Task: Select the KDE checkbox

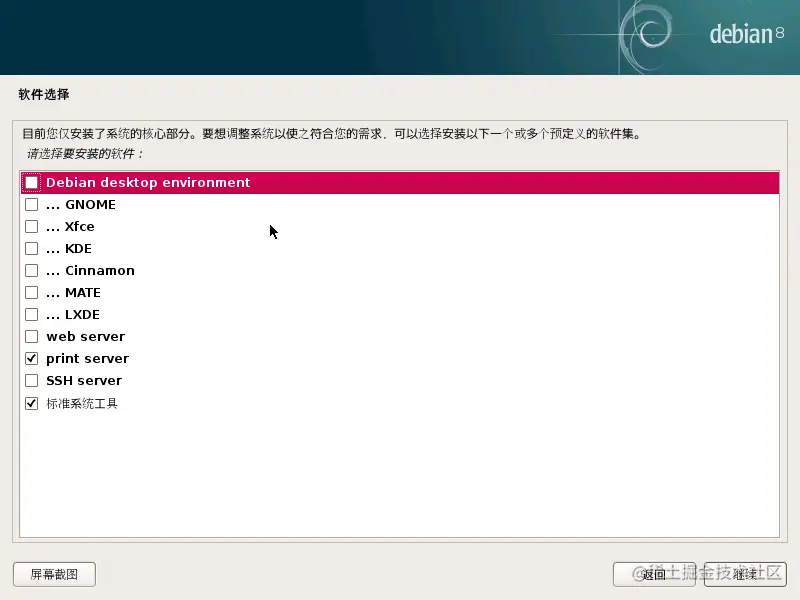Action: pyautogui.click(x=32, y=248)
